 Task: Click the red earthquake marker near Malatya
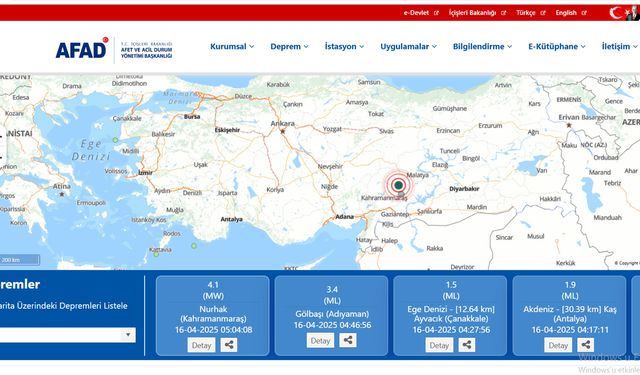tap(398, 185)
